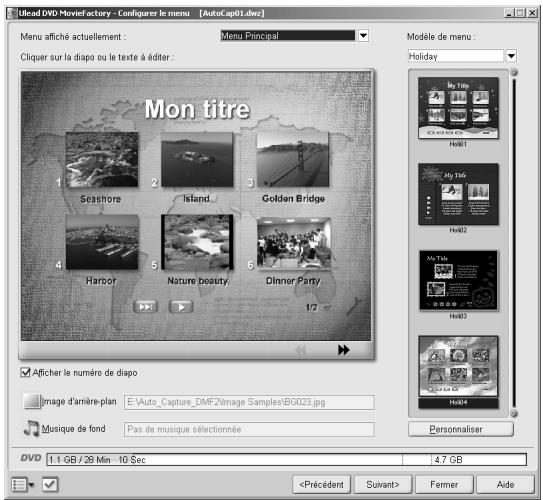Click the Holiday model combo box field
The height and width of the screenshot is (500, 543).
click(x=456, y=56)
